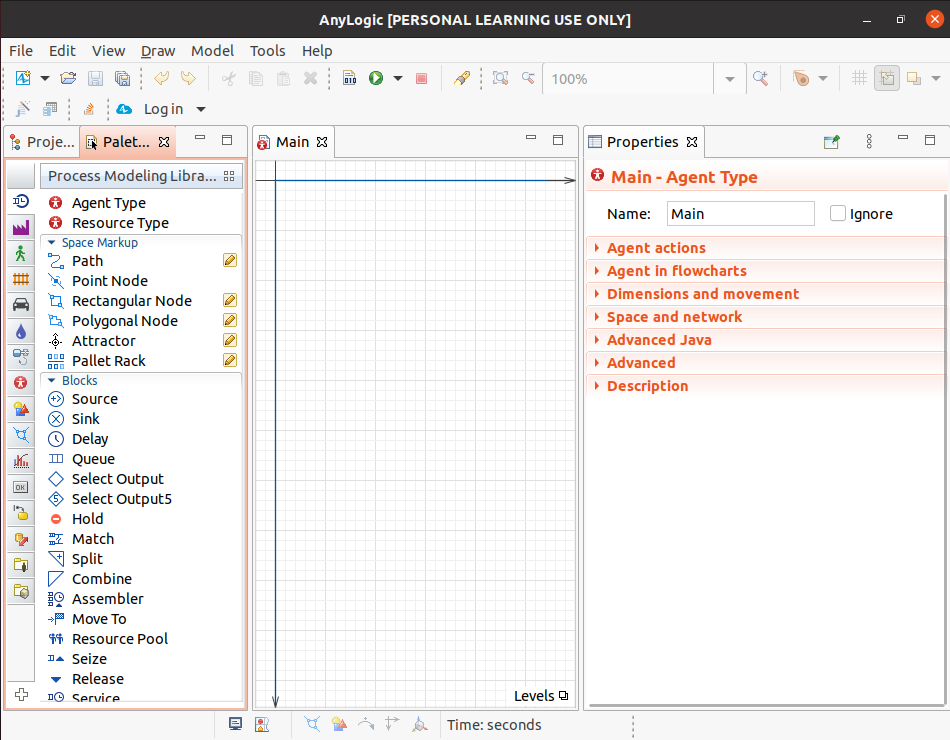Enable the Ignore checkbox for Main agent

pyautogui.click(x=837, y=213)
